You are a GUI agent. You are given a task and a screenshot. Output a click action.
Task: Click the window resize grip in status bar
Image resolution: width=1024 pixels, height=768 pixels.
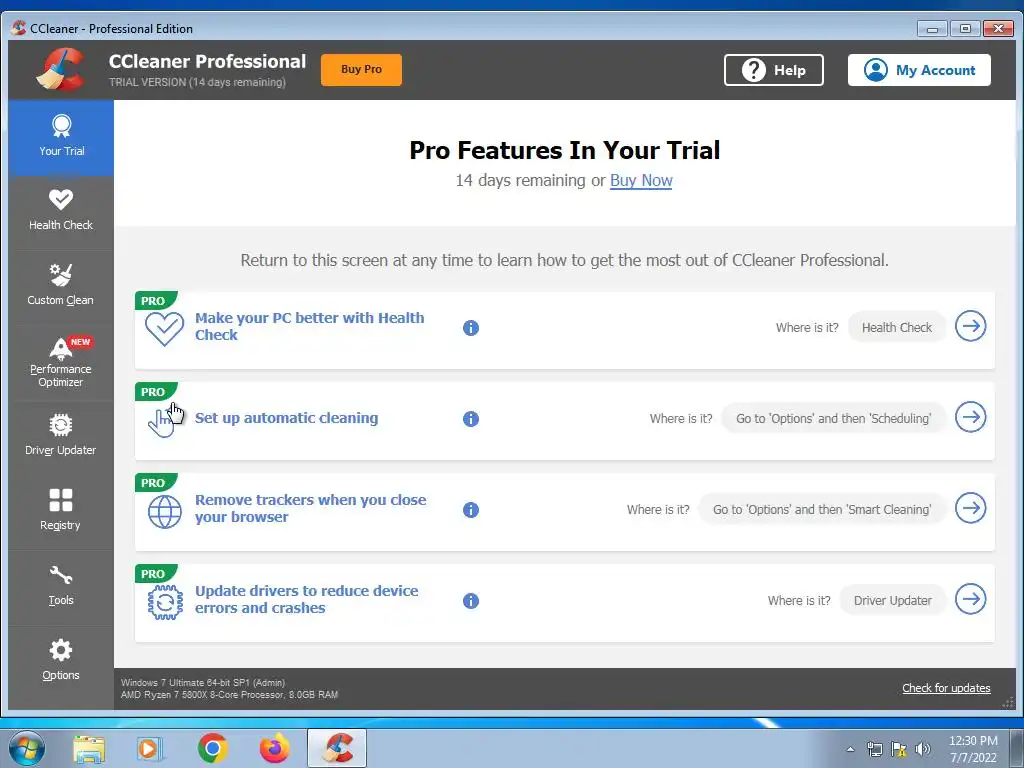(x=1008, y=702)
